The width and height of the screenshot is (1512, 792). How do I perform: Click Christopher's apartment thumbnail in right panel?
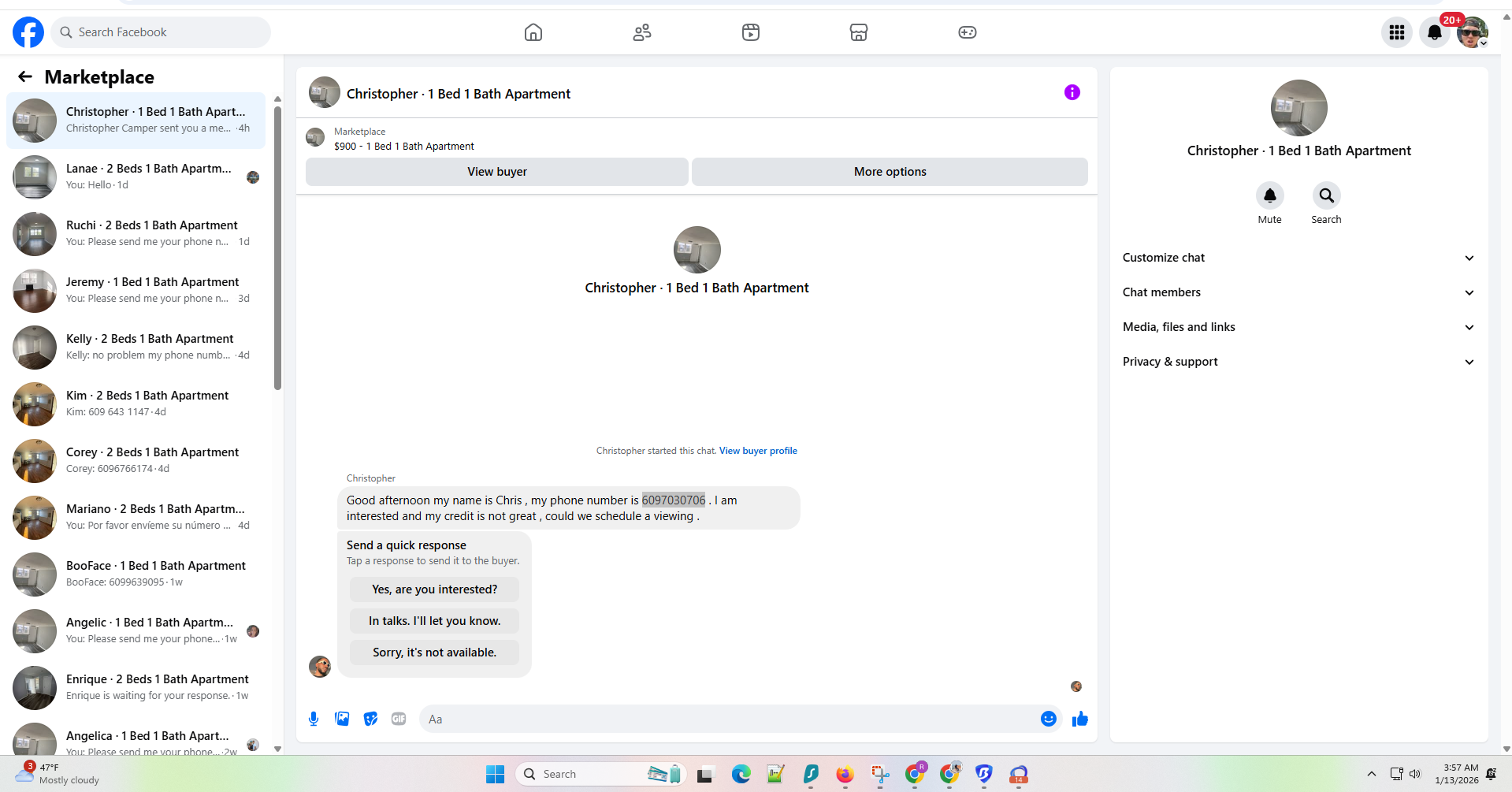tap(1298, 108)
